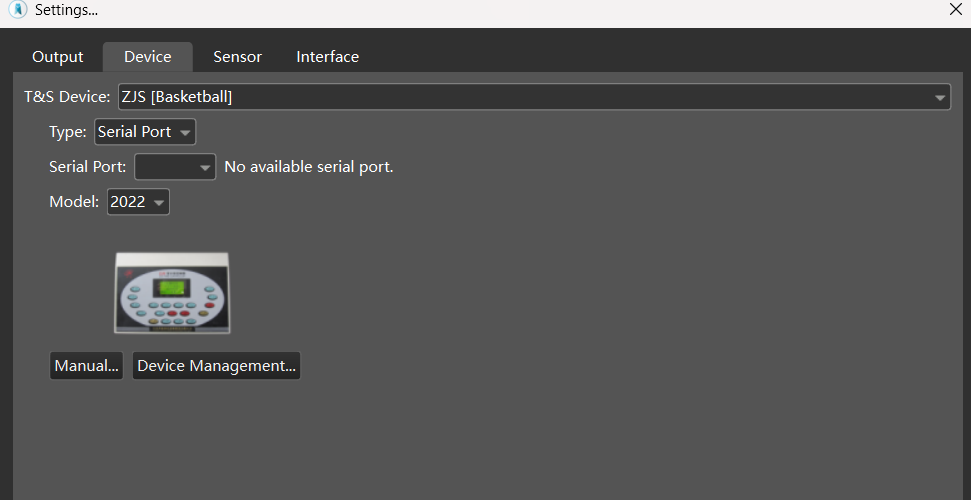Click the 'Type:' label
This screenshot has width=971, height=500.
68,132
